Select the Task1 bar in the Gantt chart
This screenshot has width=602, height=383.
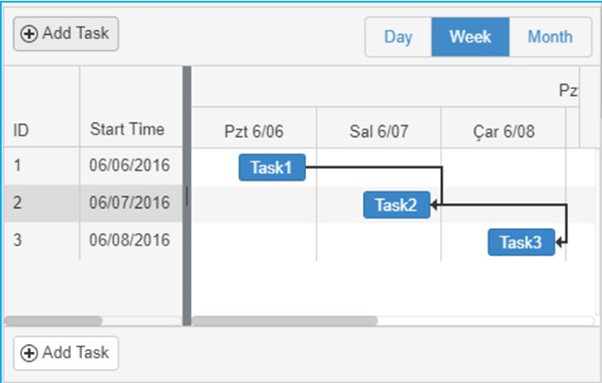[272, 167]
